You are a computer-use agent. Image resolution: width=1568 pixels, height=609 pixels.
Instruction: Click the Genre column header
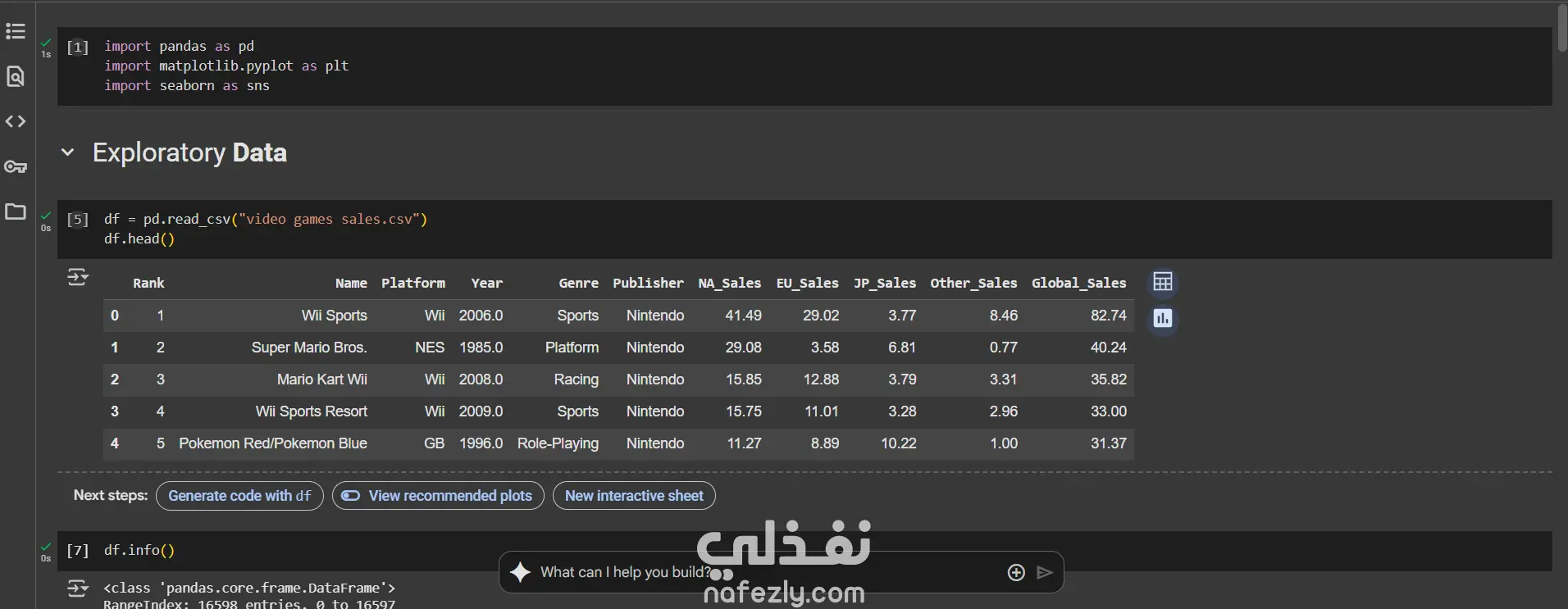point(579,283)
